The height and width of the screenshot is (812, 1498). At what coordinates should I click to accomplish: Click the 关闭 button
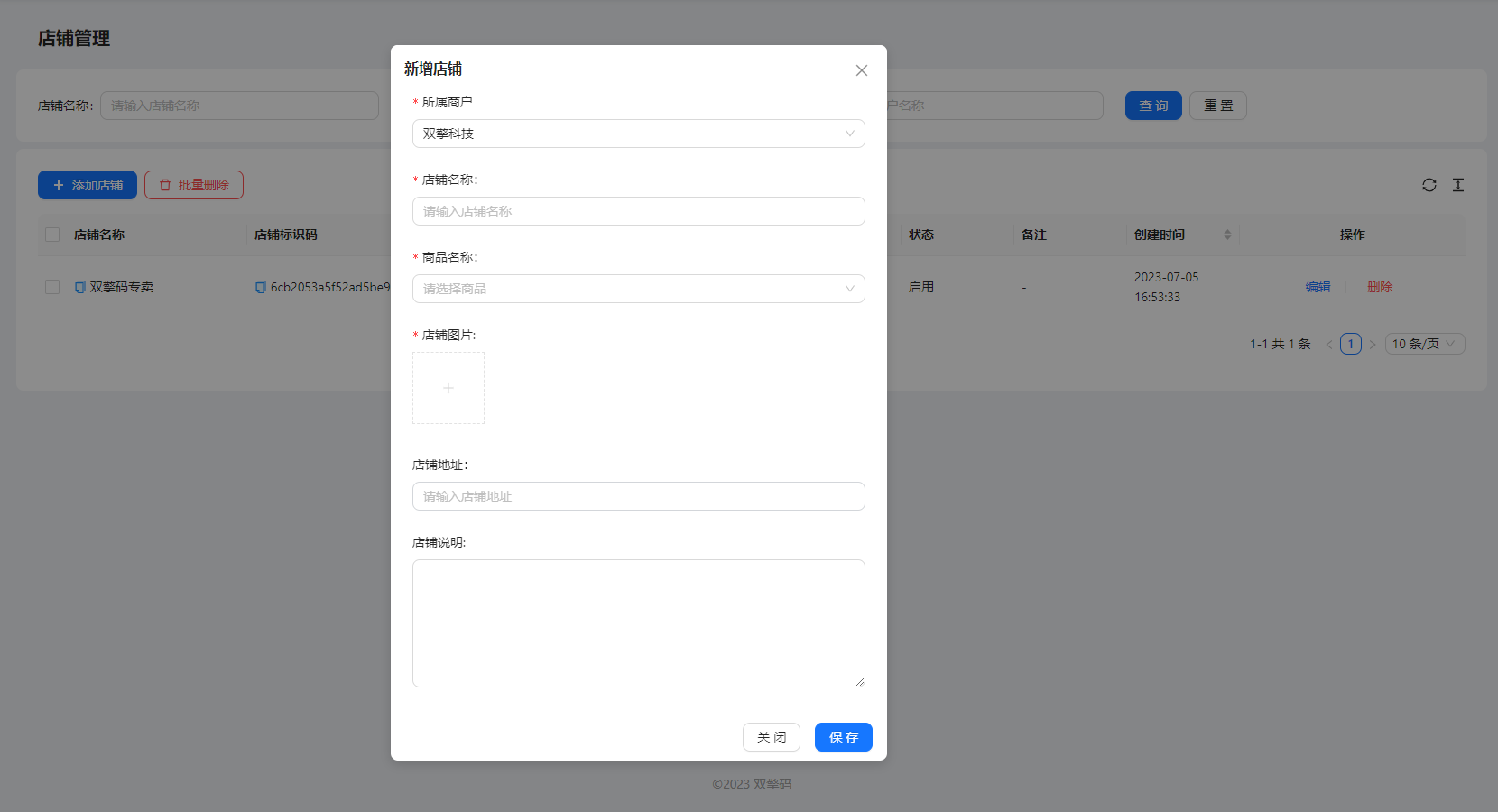click(x=772, y=737)
